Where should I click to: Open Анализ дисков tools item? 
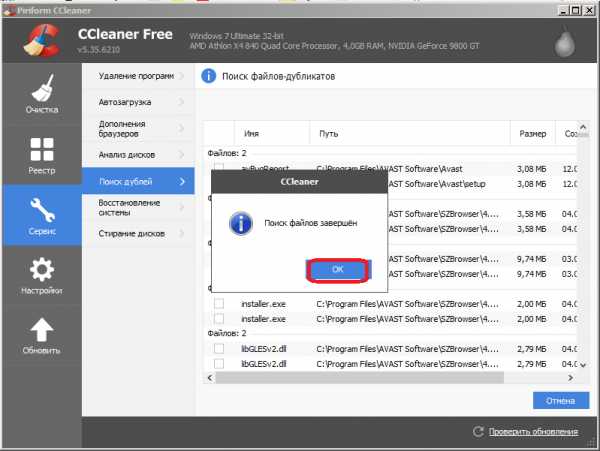[139, 155]
